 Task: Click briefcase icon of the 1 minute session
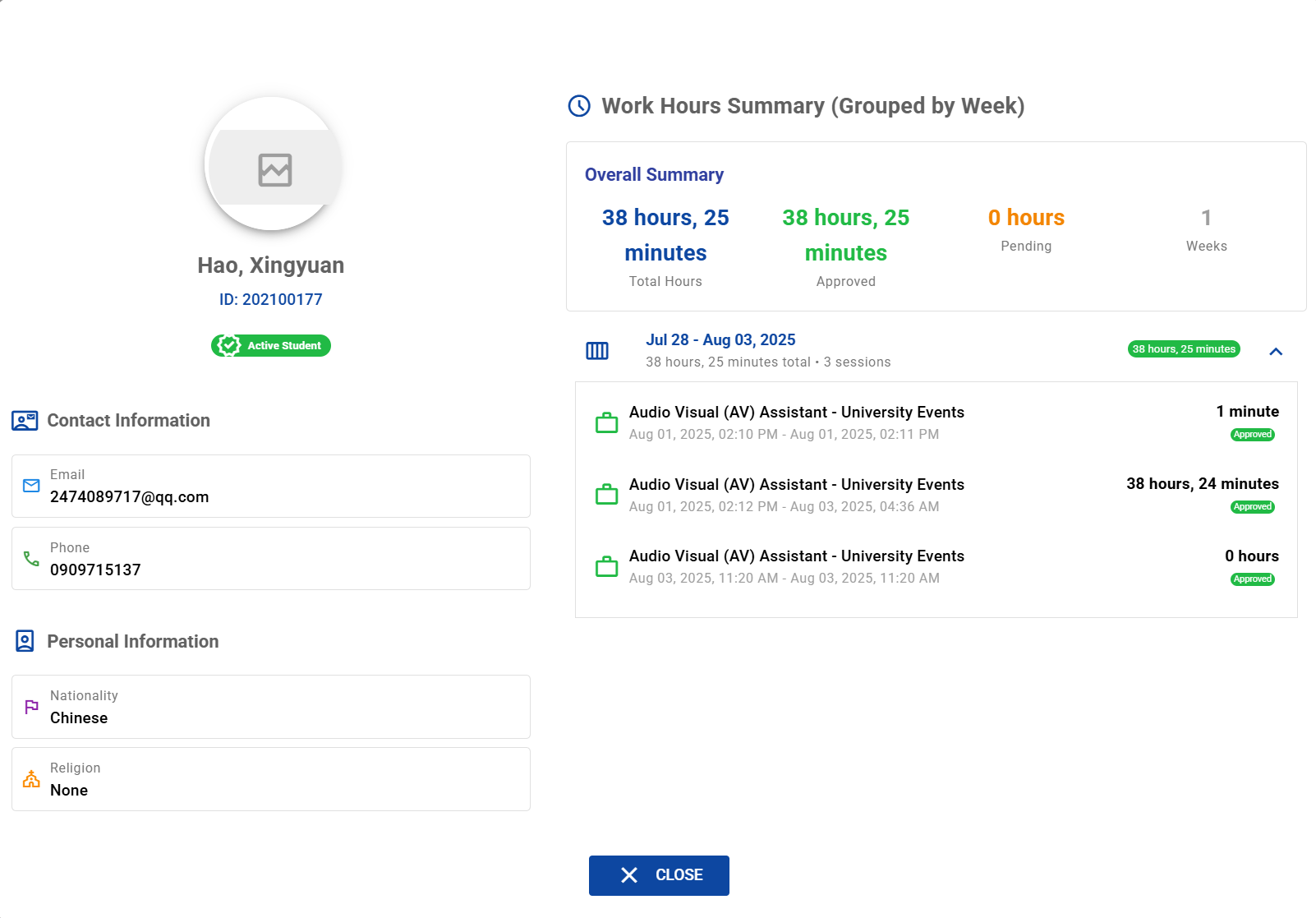(x=606, y=423)
